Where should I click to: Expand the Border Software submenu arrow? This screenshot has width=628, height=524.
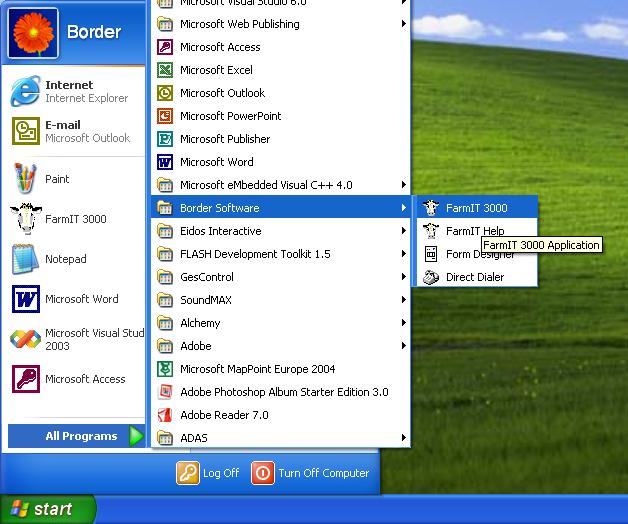[404, 208]
